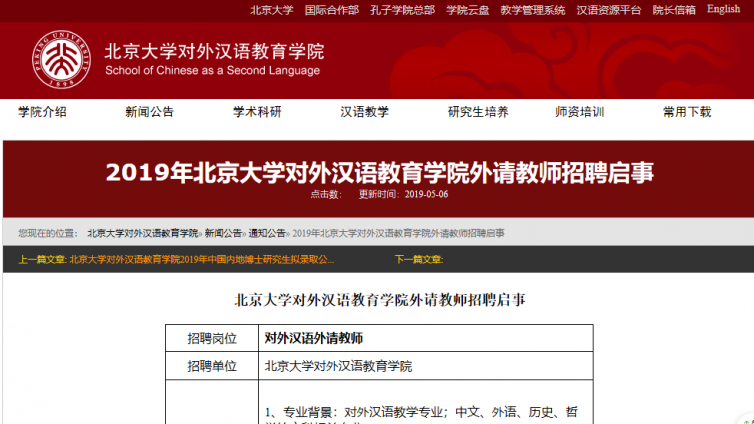Open the 国际合作部 top link
754x424 pixels.
[332, 10]
